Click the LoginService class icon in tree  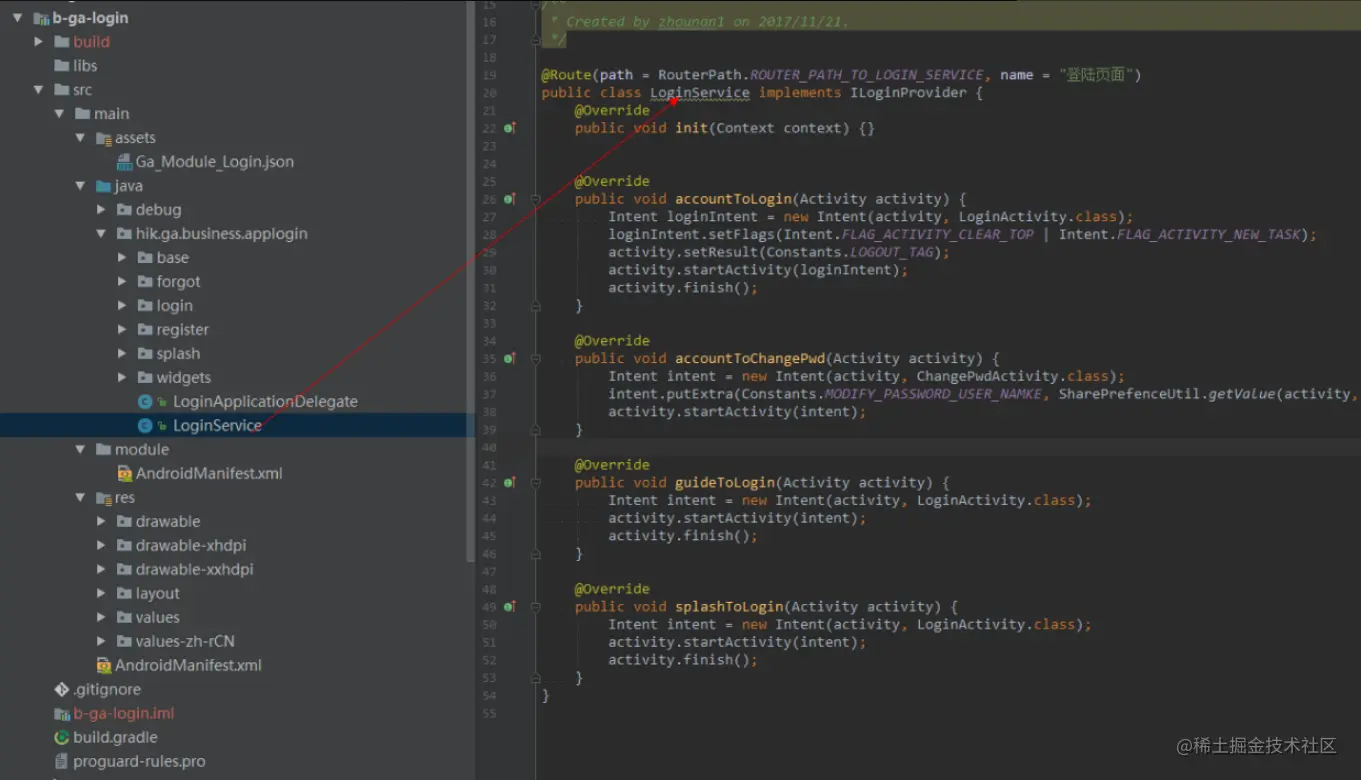145,426
